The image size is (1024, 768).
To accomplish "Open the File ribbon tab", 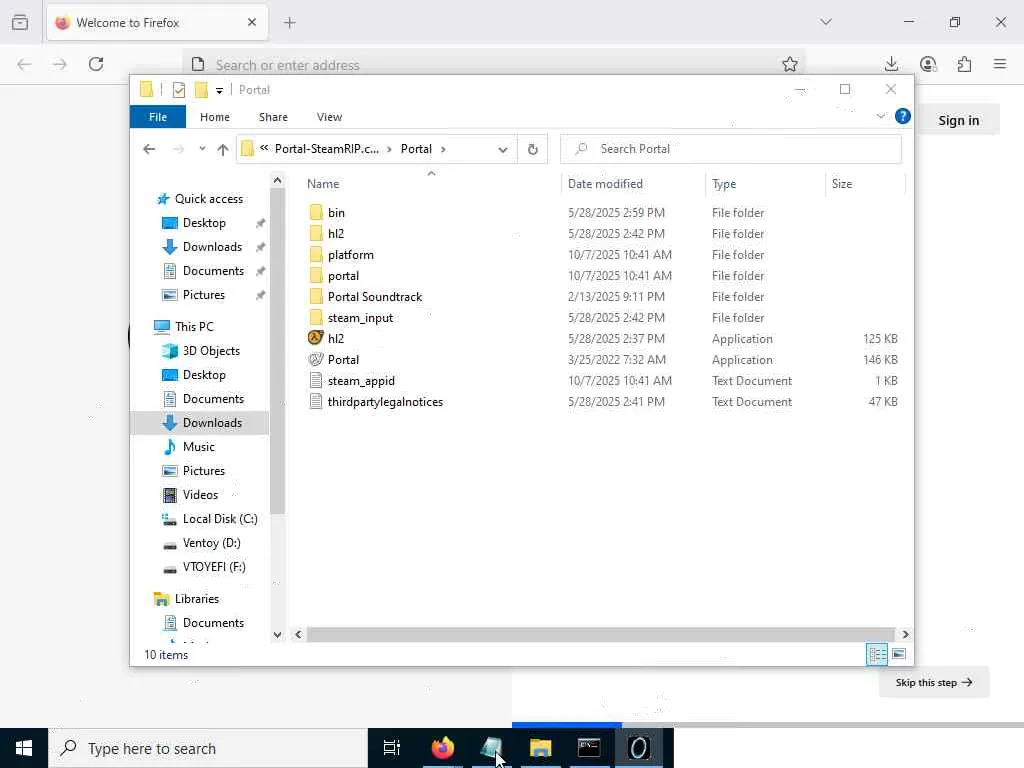I will click(158, 117).
